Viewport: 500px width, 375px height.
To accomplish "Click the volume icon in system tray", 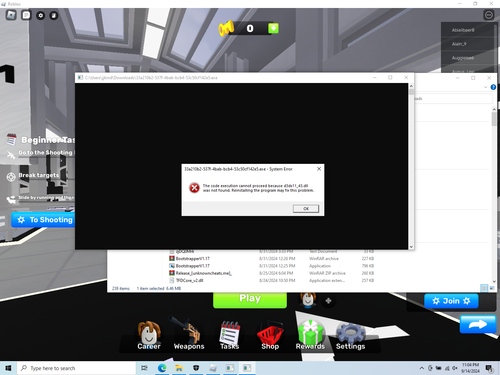I will (x=455, y=368).
